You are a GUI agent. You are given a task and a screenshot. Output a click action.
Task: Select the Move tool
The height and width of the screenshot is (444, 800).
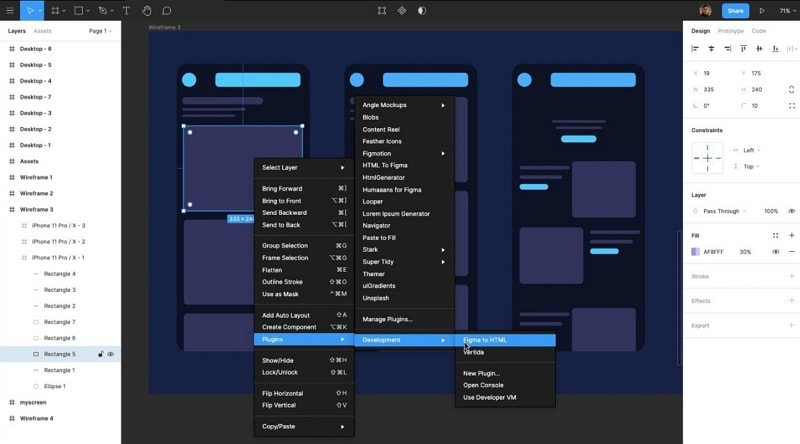30,10
